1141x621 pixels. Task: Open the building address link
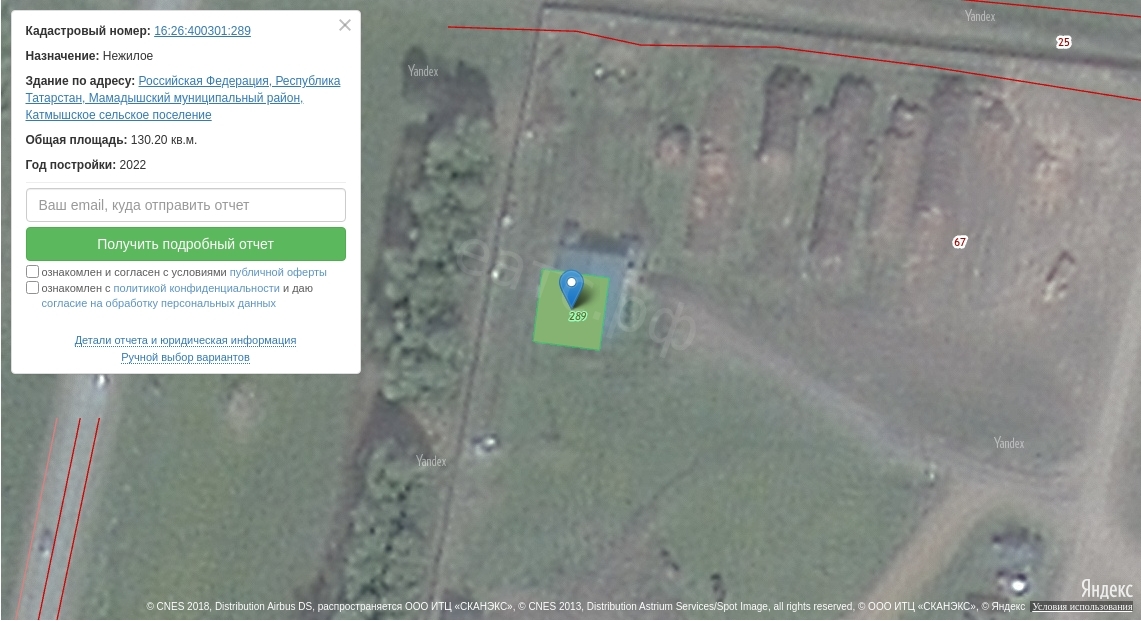pos(183,98)
